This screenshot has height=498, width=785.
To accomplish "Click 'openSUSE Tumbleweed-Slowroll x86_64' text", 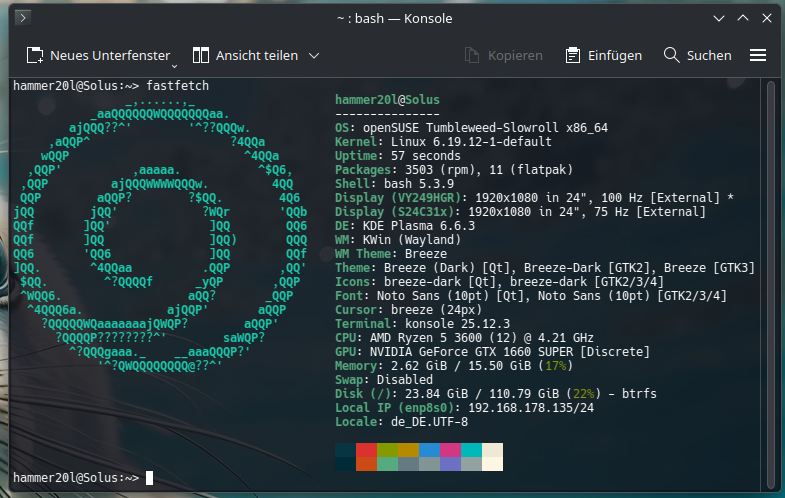I will (x=485, y=128).
